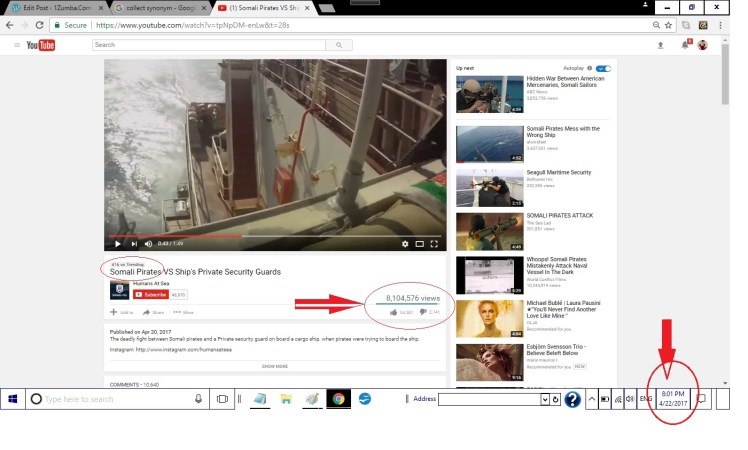This screenshot has width=748, height=450.
Task: Skip to next video in player
Action: pyautogui.click(x=133, y=243)
